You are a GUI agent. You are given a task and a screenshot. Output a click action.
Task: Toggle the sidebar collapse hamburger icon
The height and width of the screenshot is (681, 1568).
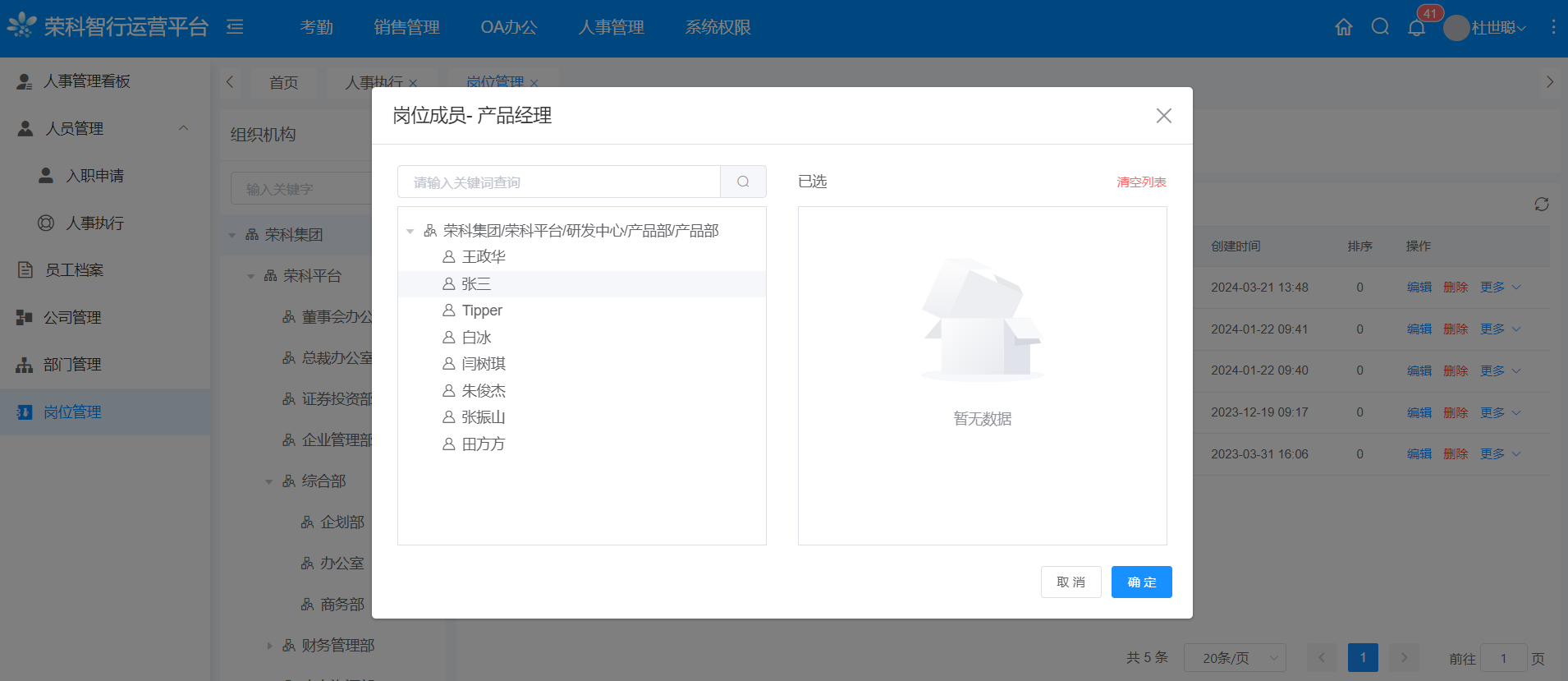click(x=235, y=27)
